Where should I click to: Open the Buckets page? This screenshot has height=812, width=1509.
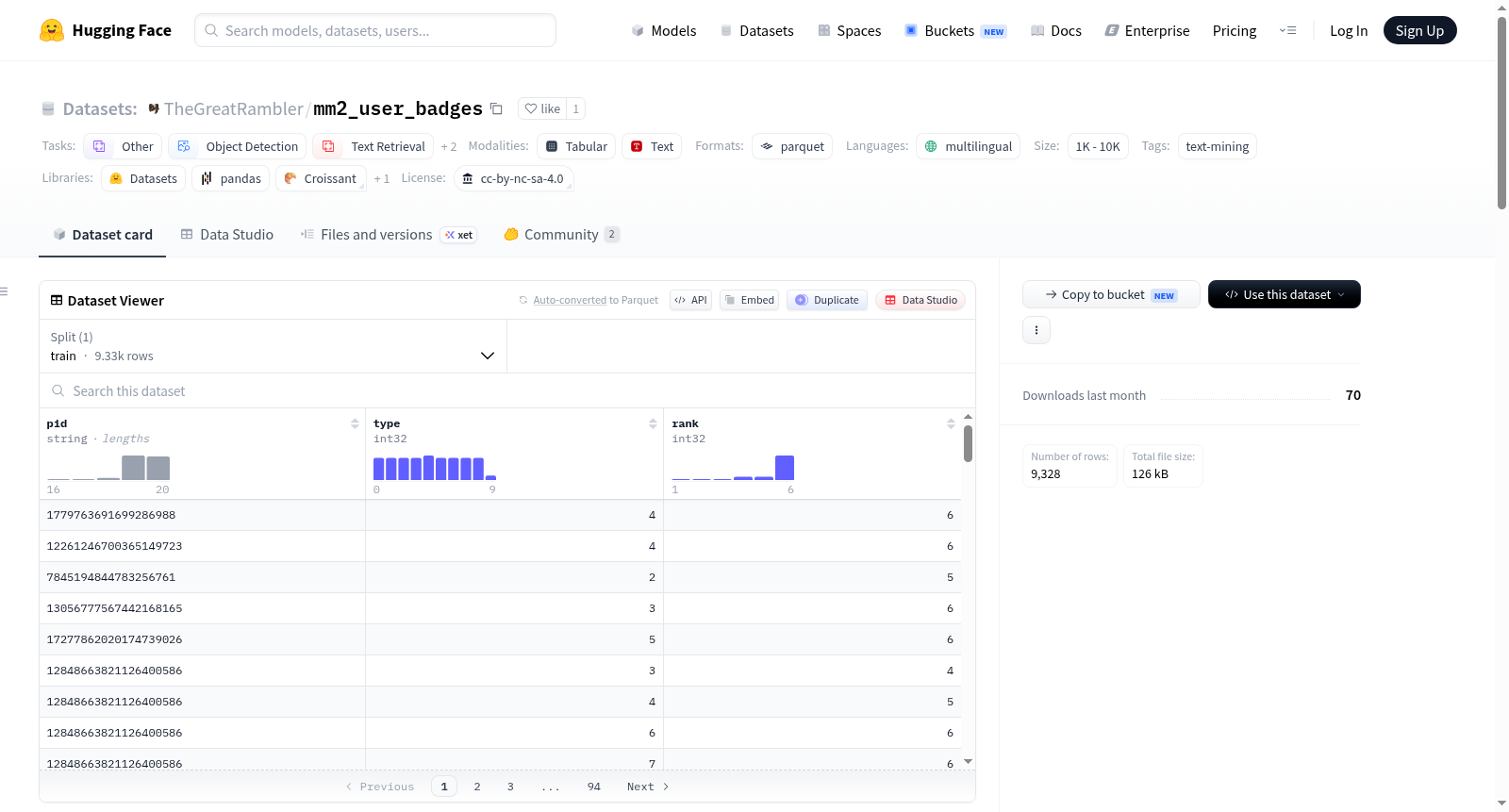(x=955, y=30)
